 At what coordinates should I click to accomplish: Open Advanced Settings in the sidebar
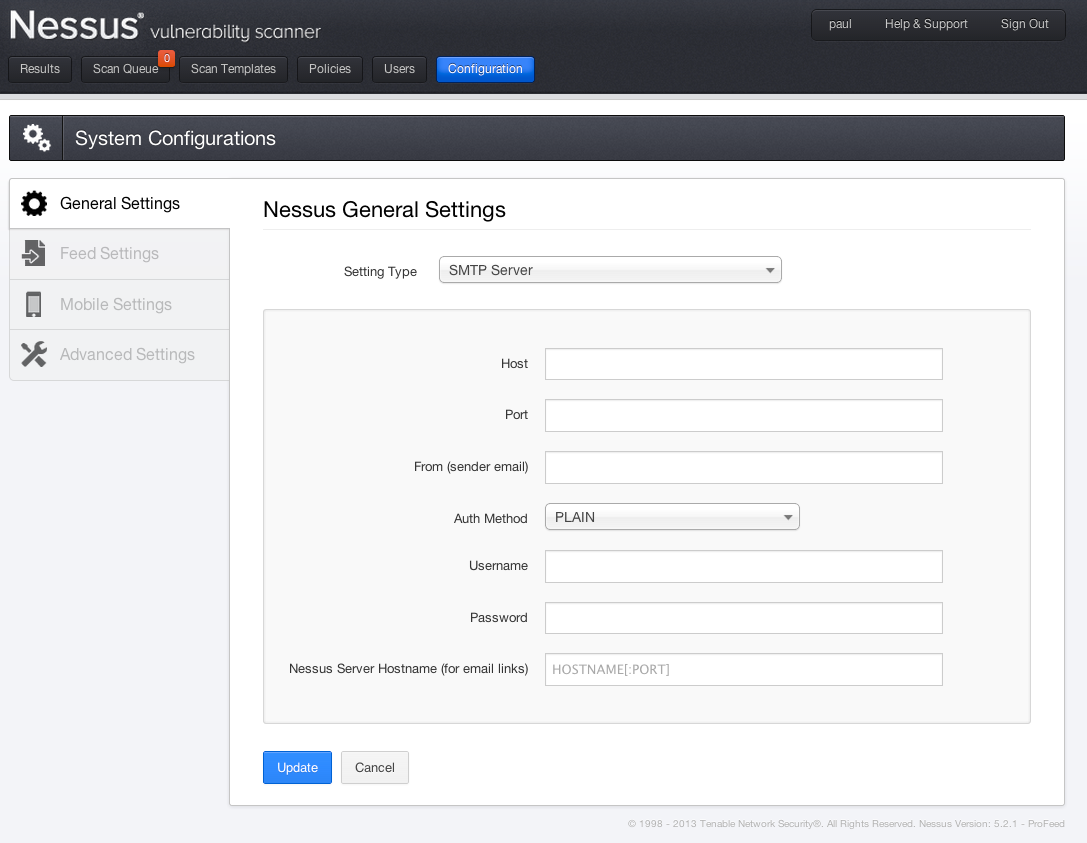(x=119, y=354)
